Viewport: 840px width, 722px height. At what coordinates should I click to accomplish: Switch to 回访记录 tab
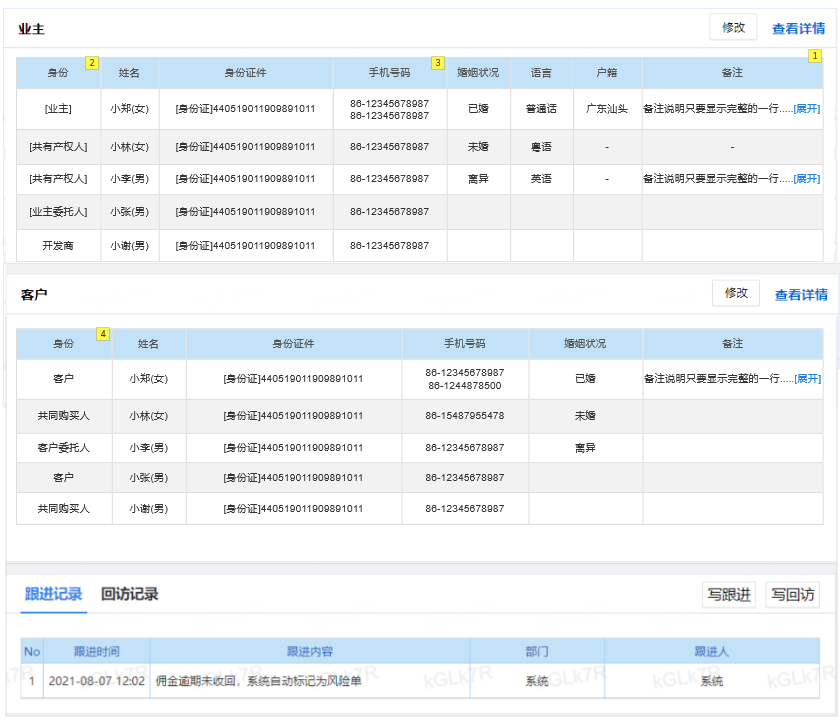[130, 594]
